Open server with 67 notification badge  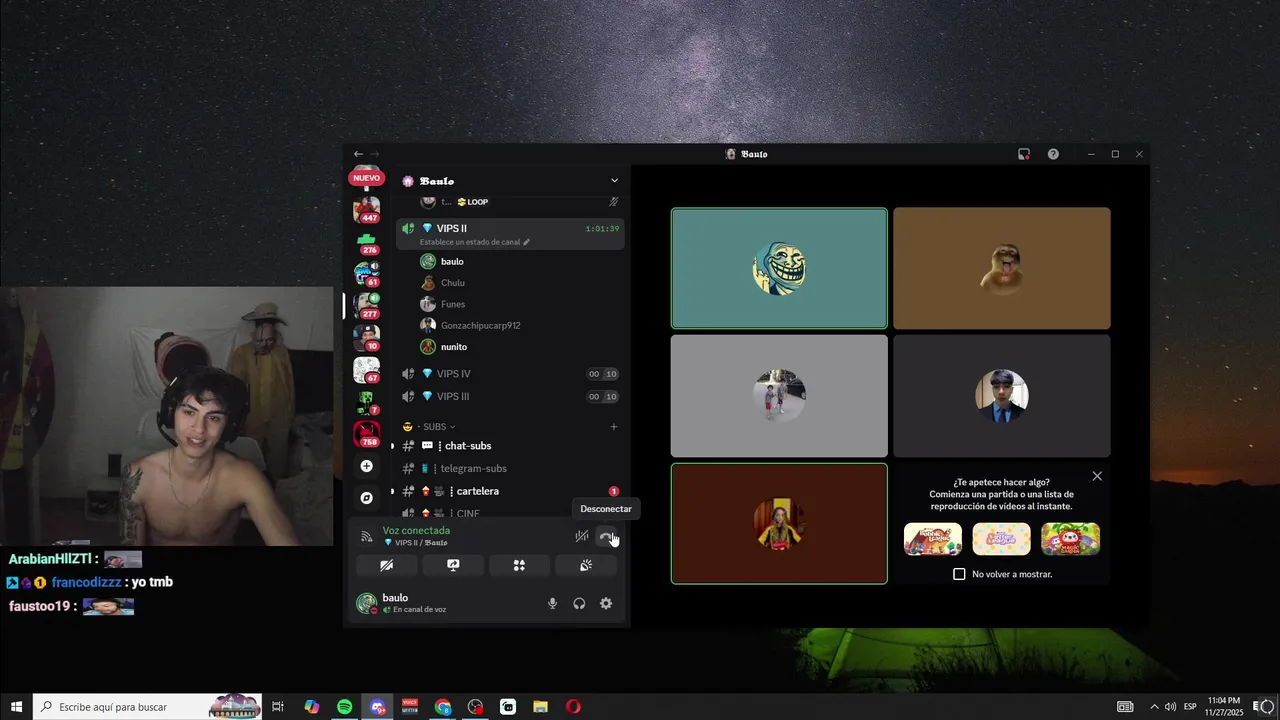tap(367, 369)
